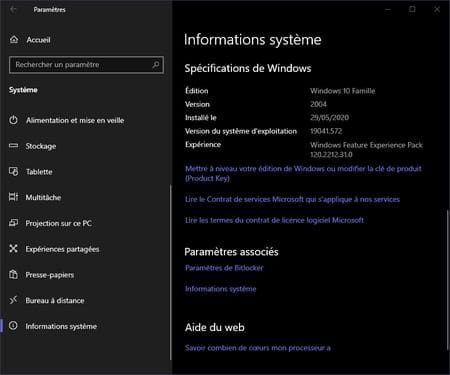Click the Installé le label
The image size is (450, 375).
201,117
